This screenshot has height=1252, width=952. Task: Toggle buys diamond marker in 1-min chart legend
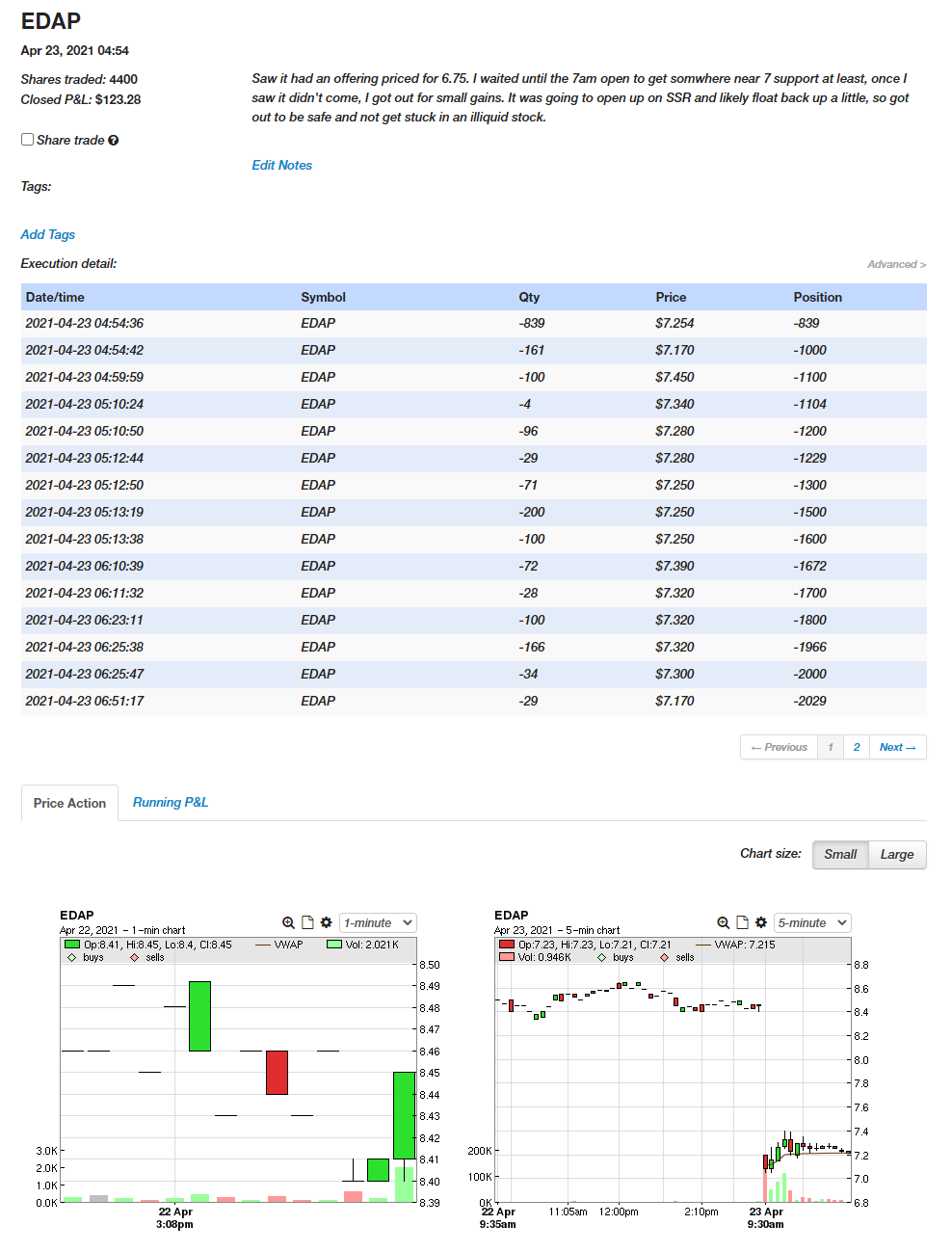click(72, 957)
